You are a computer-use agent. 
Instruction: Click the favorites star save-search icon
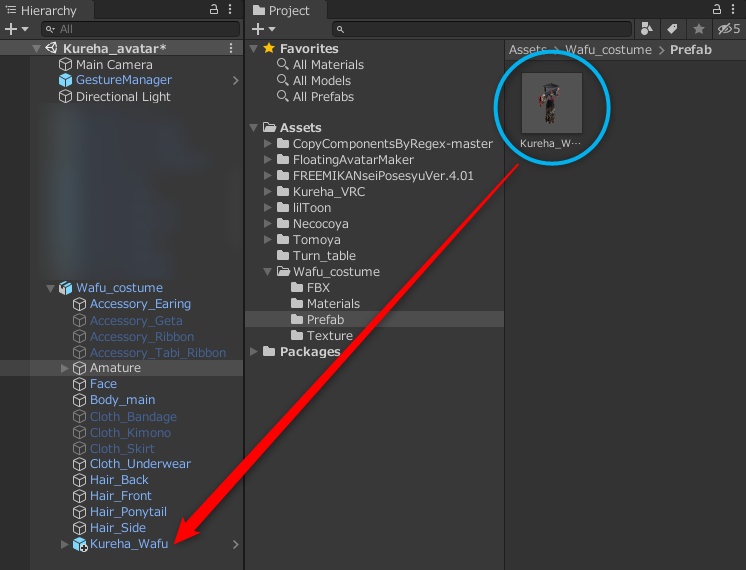point(698,29)
